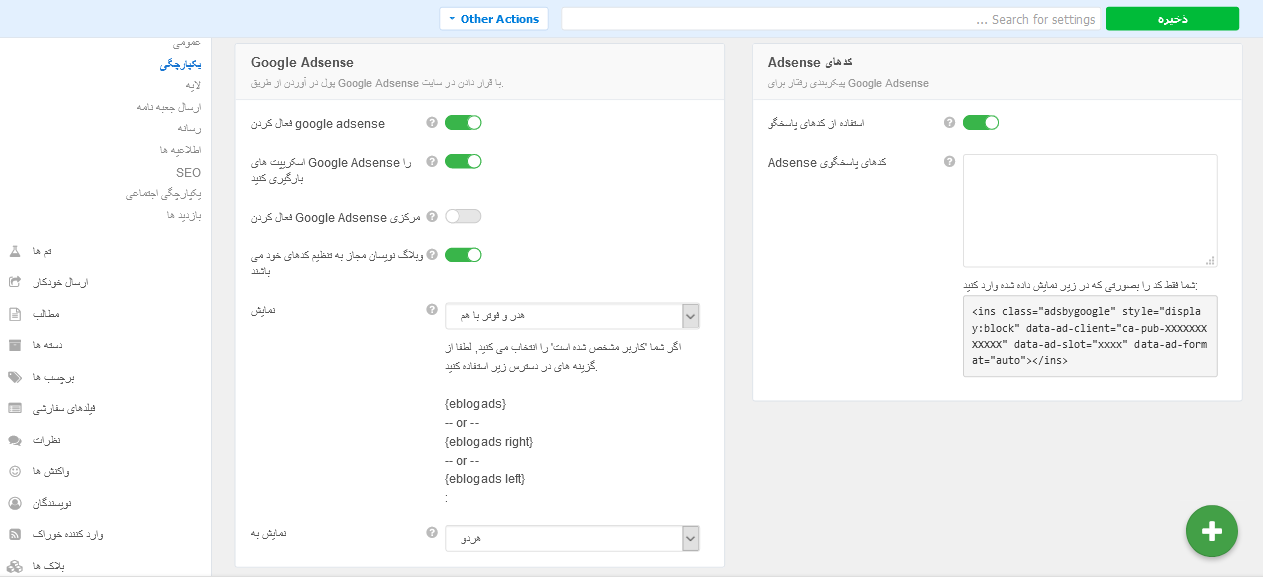Click the green plus floating button
Screen dimensions: 1263x577
[1212, 531]
